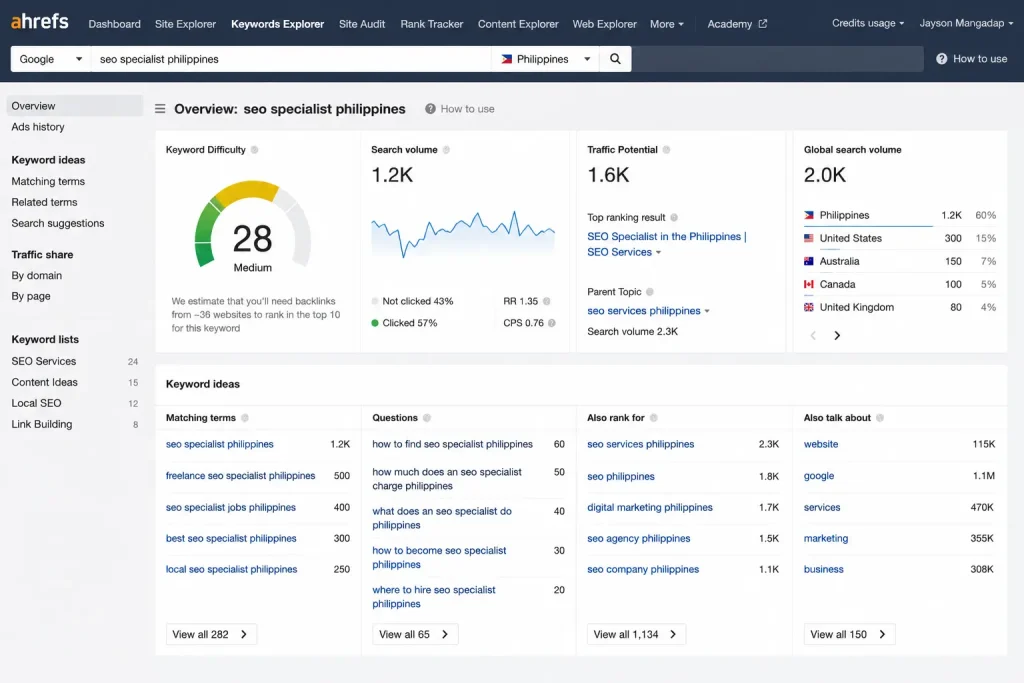Click the search volume trend chart

[x=463, y=234]
